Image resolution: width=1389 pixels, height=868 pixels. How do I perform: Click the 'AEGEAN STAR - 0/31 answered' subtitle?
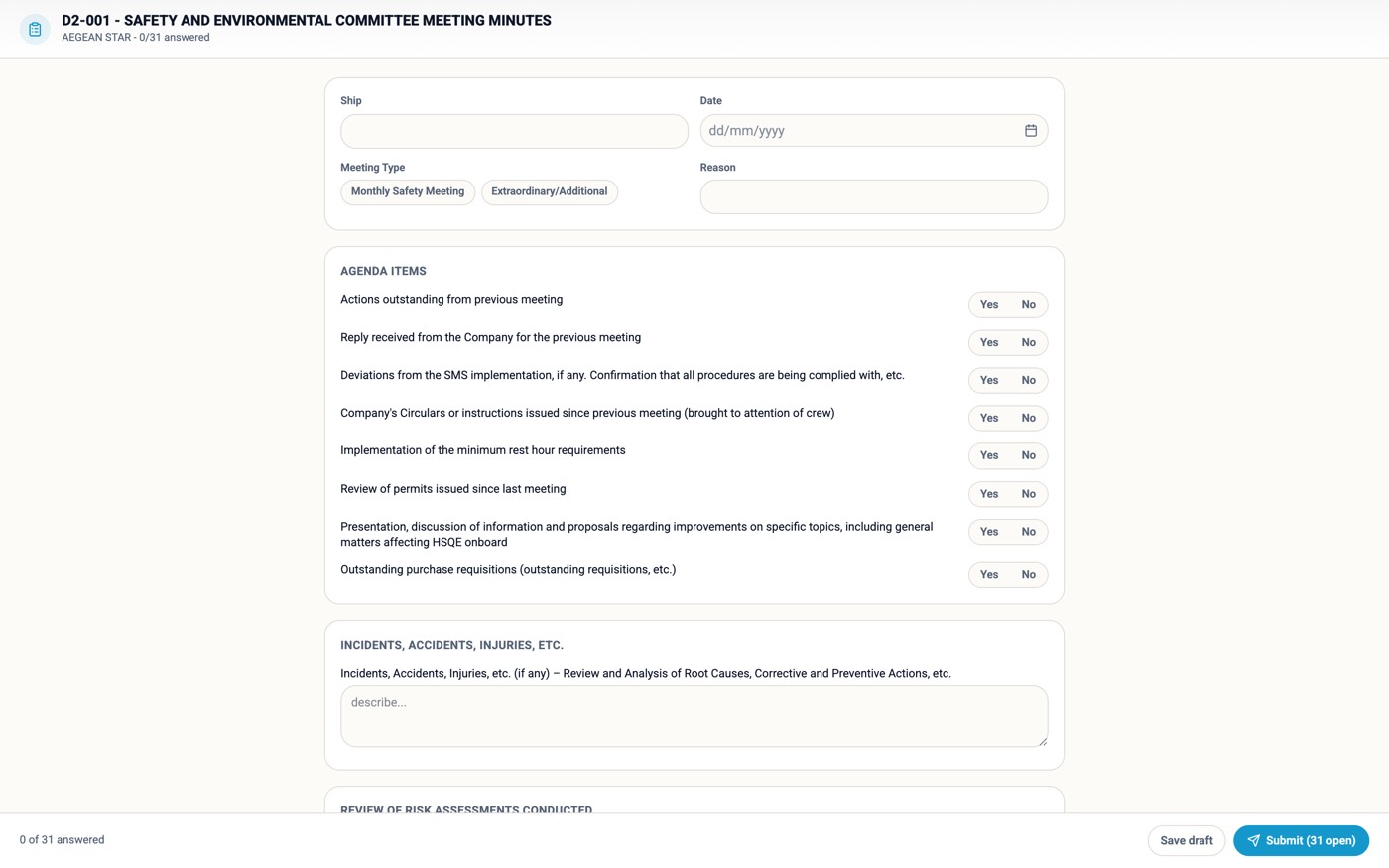(136, 38)
